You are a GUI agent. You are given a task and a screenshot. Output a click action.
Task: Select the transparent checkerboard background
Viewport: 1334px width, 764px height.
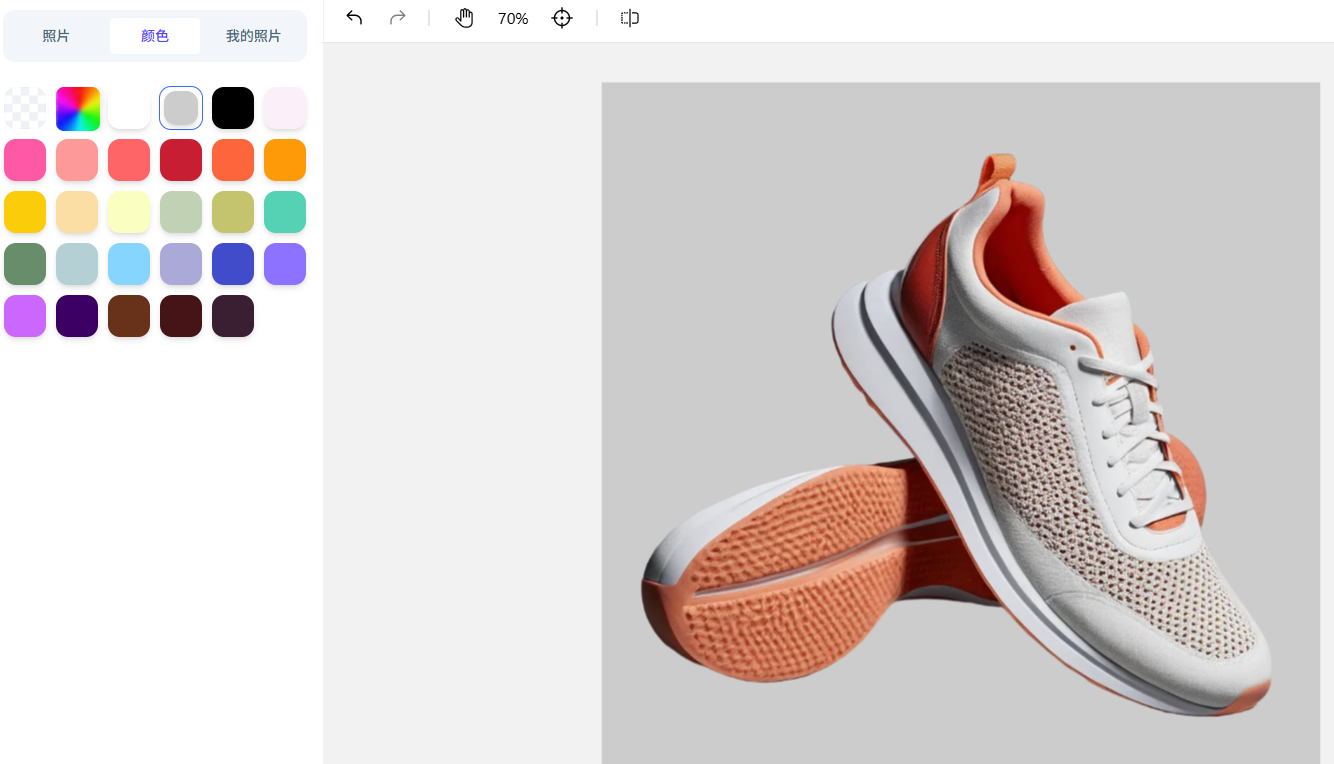[x=25, y=108]
